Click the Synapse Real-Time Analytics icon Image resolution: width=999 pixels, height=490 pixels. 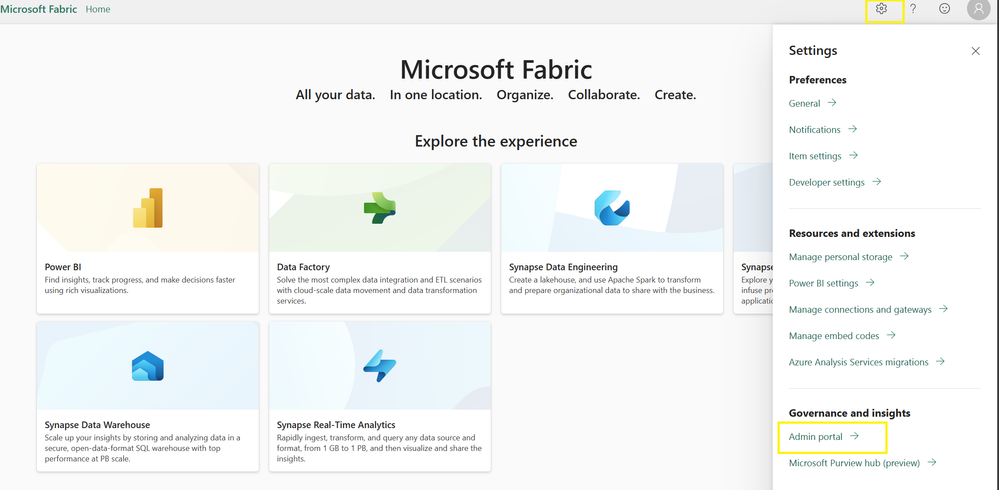point(380,366)
